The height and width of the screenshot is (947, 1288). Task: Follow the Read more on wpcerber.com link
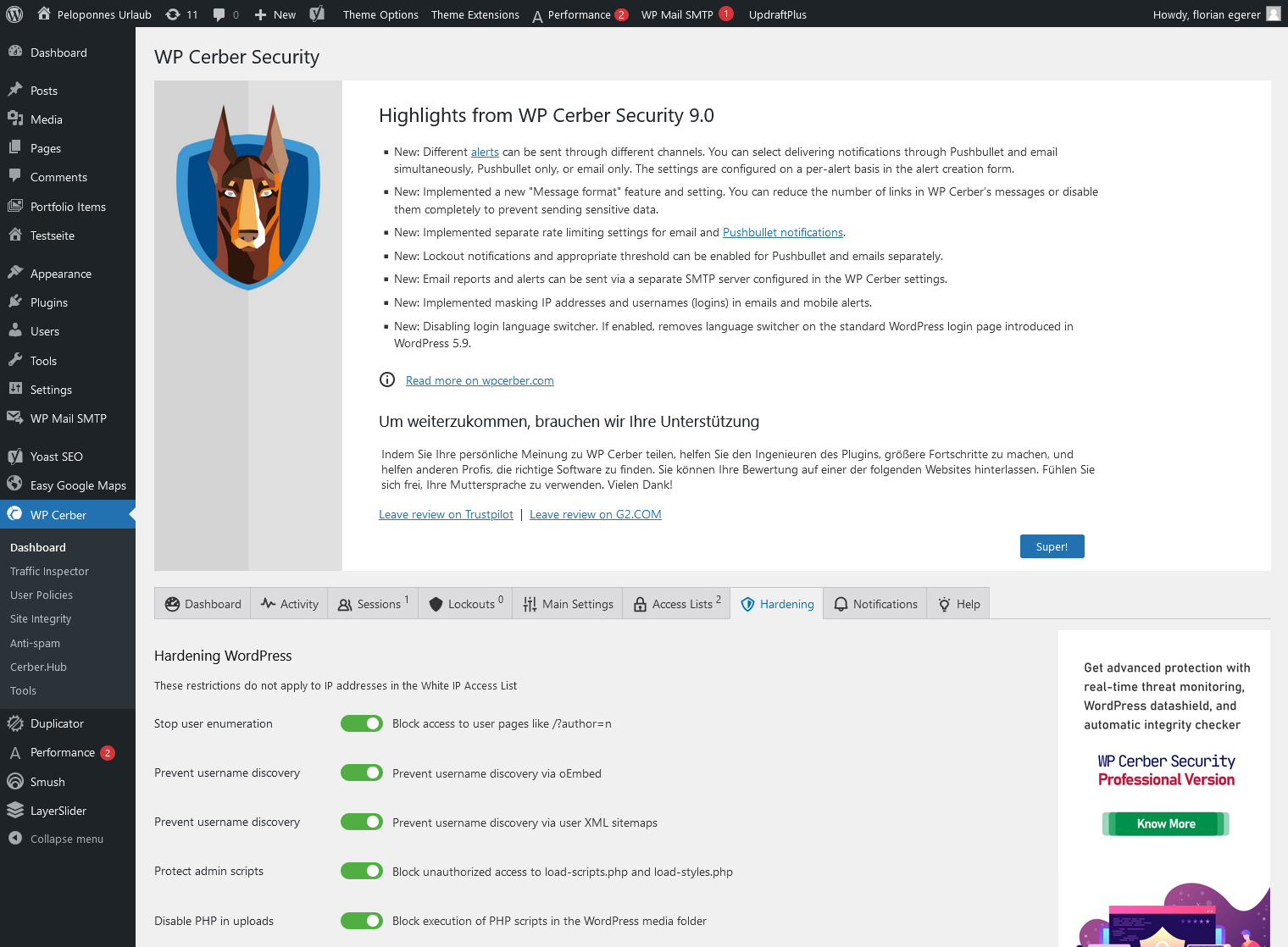480,380
